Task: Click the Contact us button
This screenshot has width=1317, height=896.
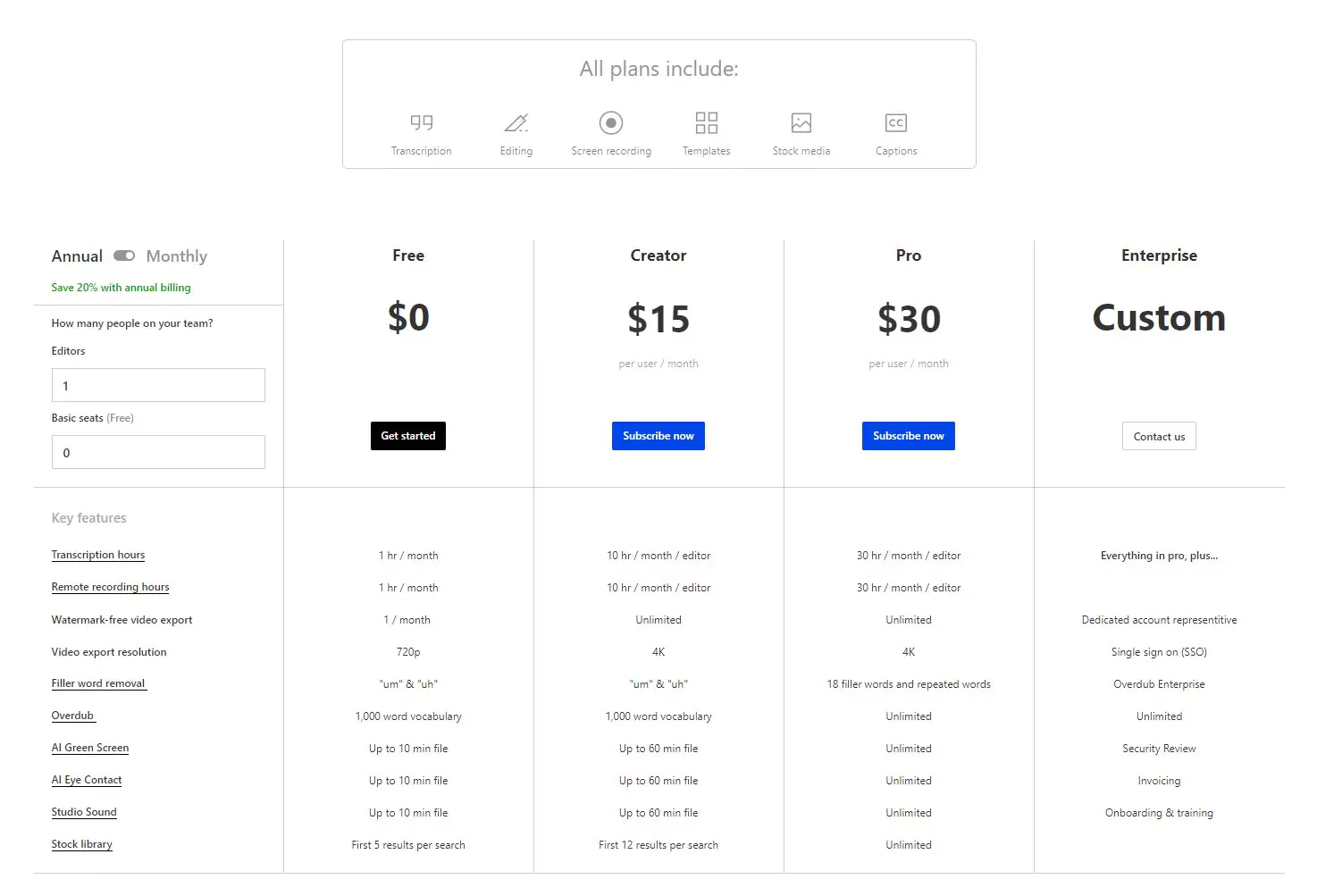Action: pos(1159,436)
